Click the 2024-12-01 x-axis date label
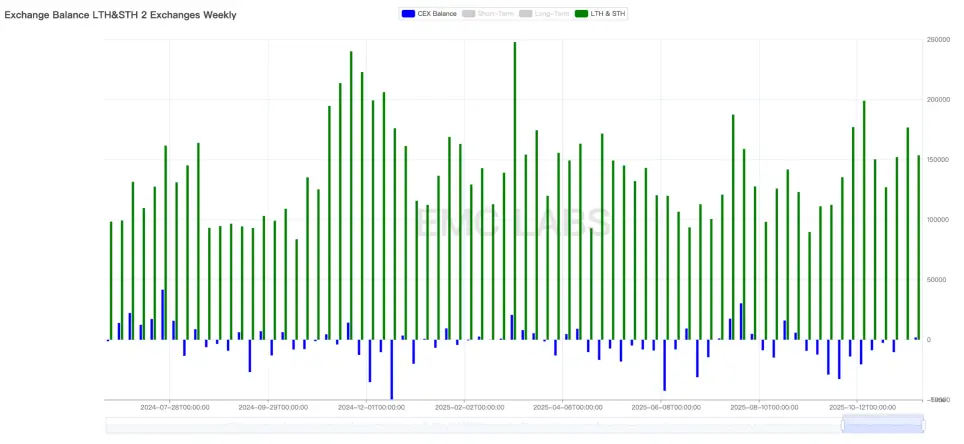 click(371, 408)
